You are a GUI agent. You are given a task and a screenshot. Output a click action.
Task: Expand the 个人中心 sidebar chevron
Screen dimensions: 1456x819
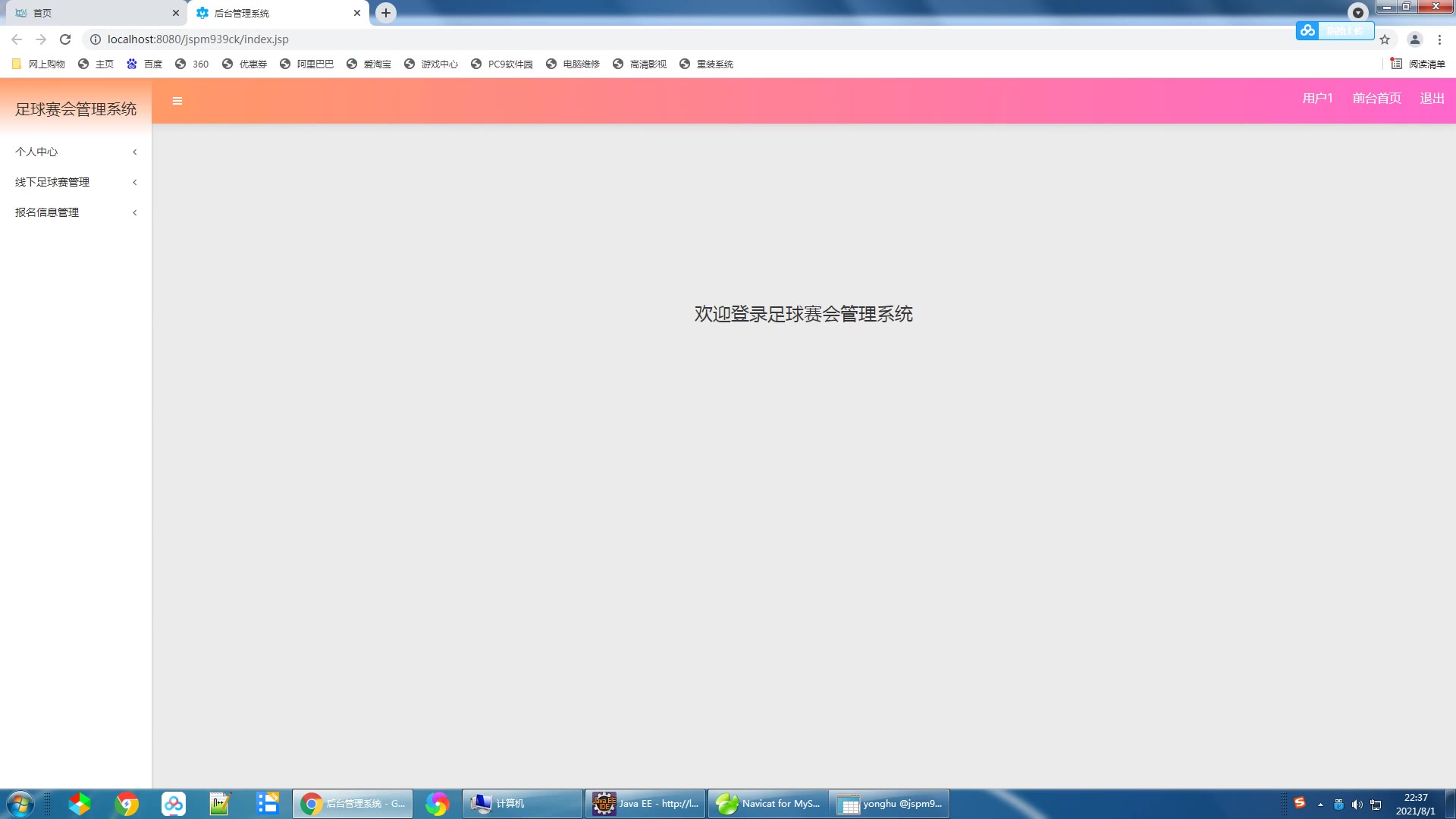click(x=135, y=152)
